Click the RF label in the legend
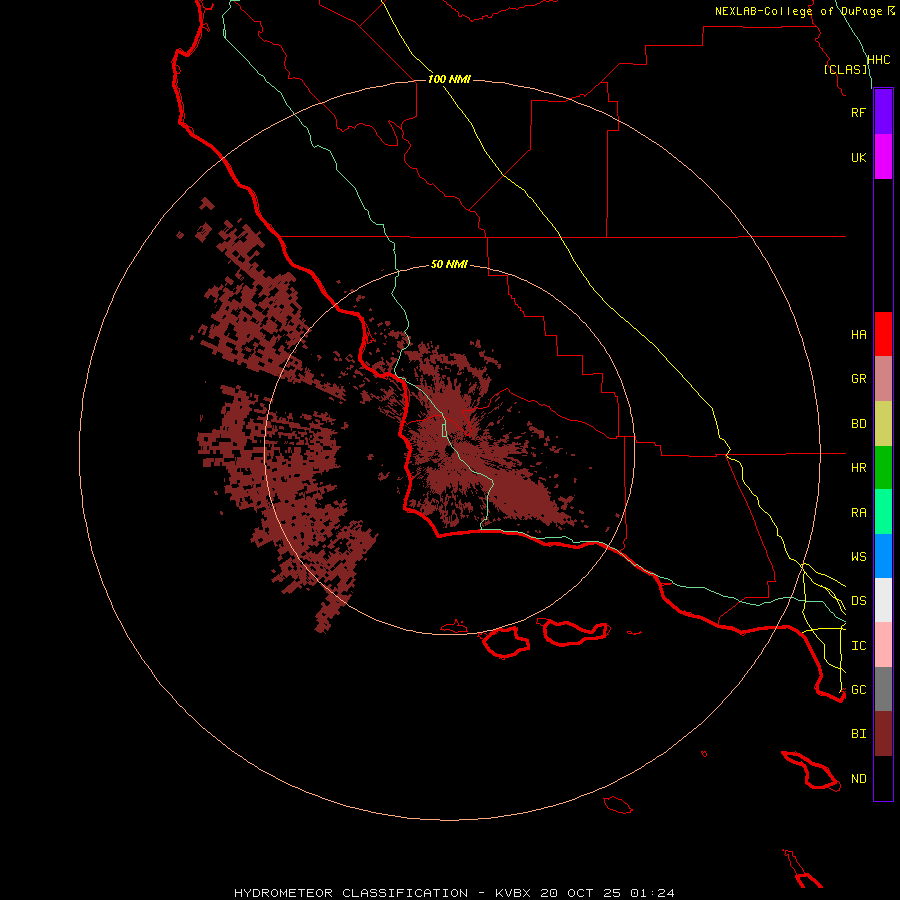Screen dimensions: 900x900 (858, 112)
